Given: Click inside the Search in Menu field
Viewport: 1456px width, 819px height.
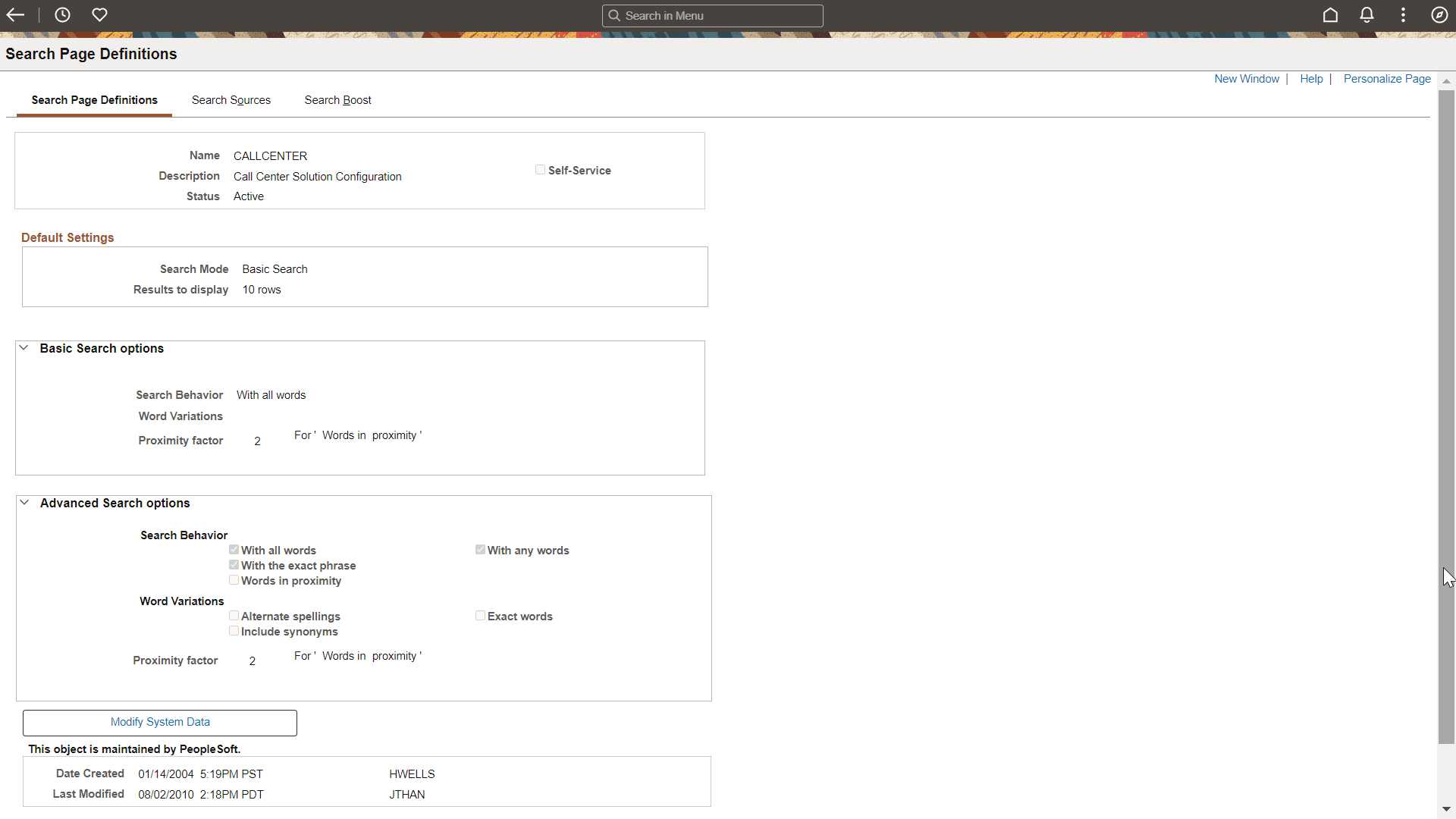Looking at the screenshot, I should (x=713, y=15).
